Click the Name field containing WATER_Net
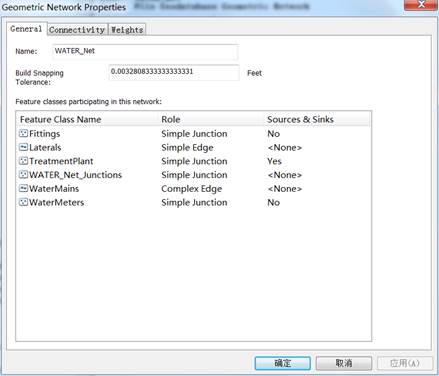Viewport: 439px width, 376px height. pyautogui.click(x=145, y=51)
